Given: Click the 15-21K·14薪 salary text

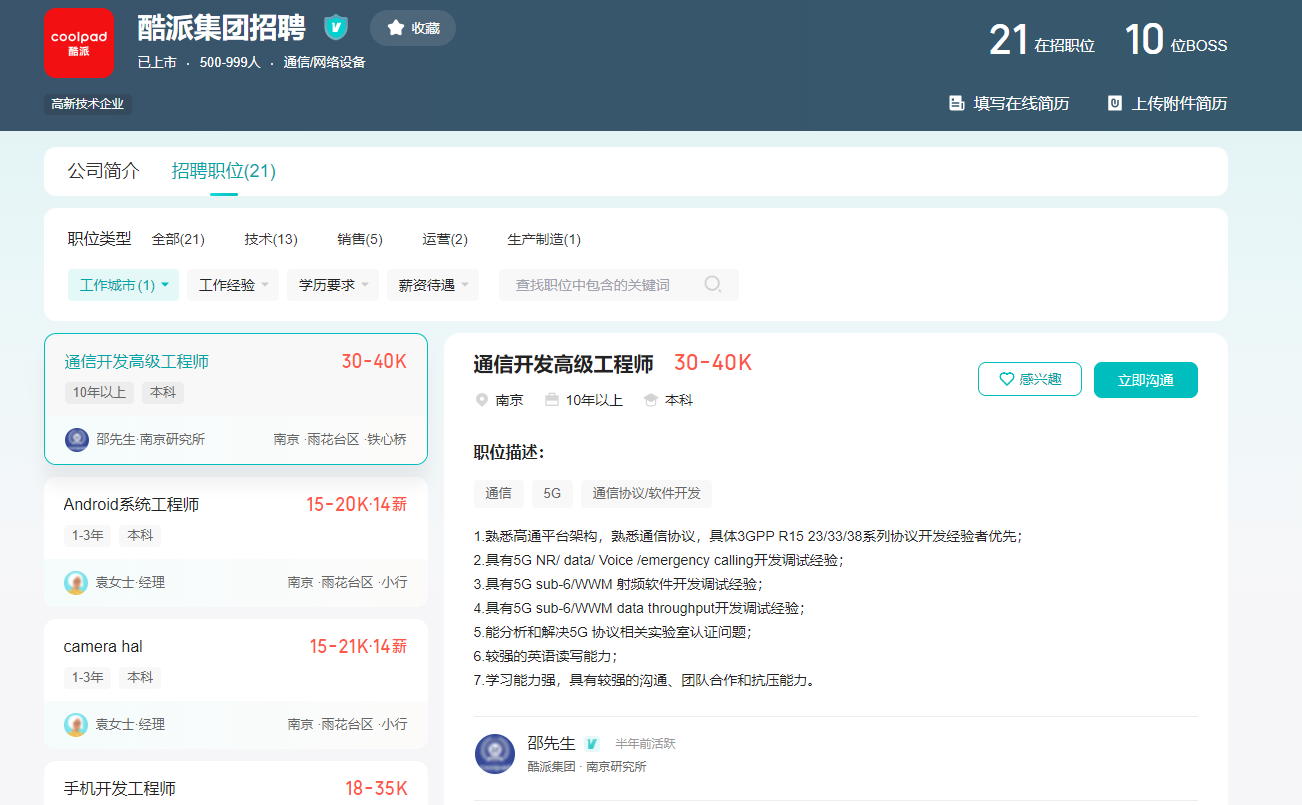Looking at the screenshot, I should 358,646.
